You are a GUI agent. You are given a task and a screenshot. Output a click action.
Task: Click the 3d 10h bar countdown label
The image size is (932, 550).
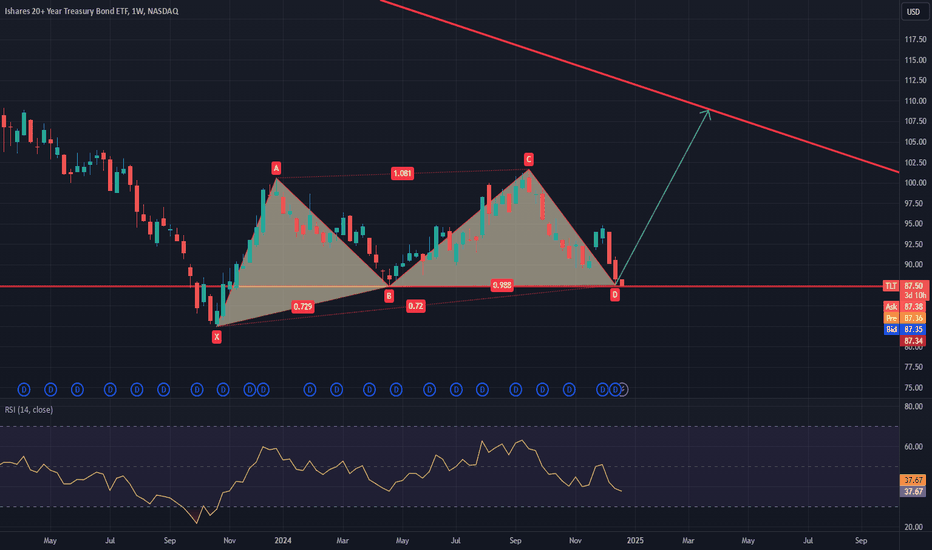pos(915,295)
